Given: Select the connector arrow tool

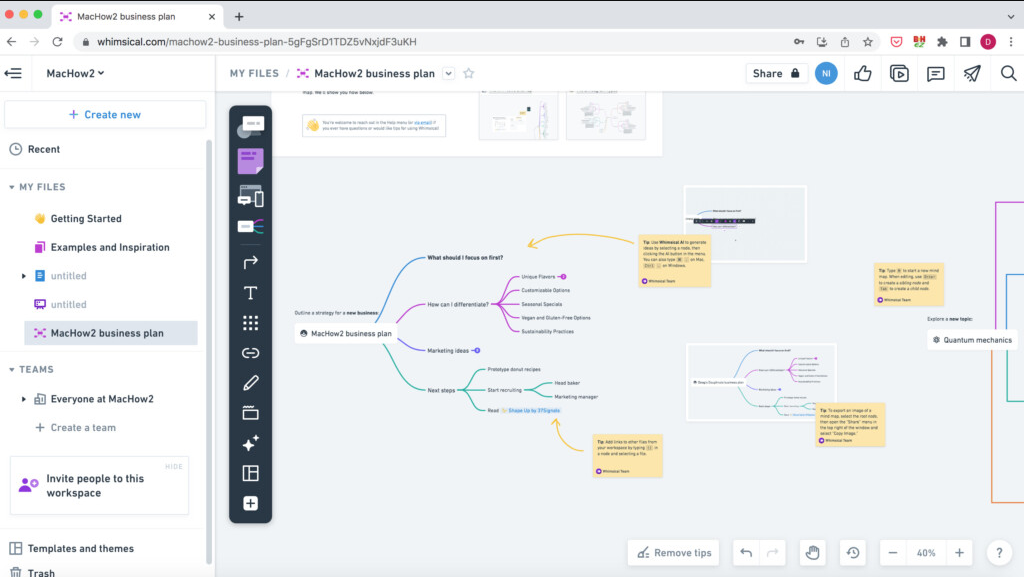Looking at the screenshot, I should [x=250, y=262].
